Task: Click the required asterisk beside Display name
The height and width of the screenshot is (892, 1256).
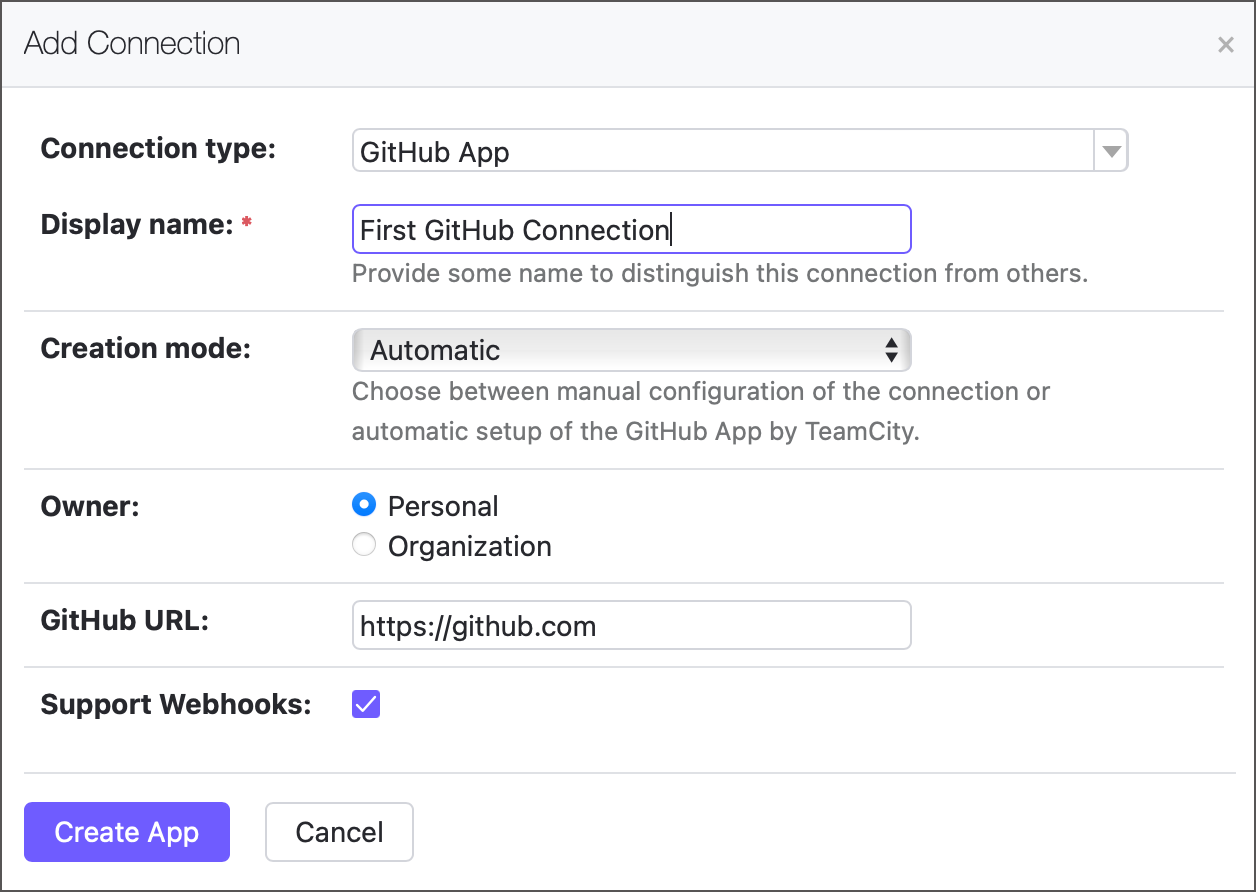Action: point(246,222)
